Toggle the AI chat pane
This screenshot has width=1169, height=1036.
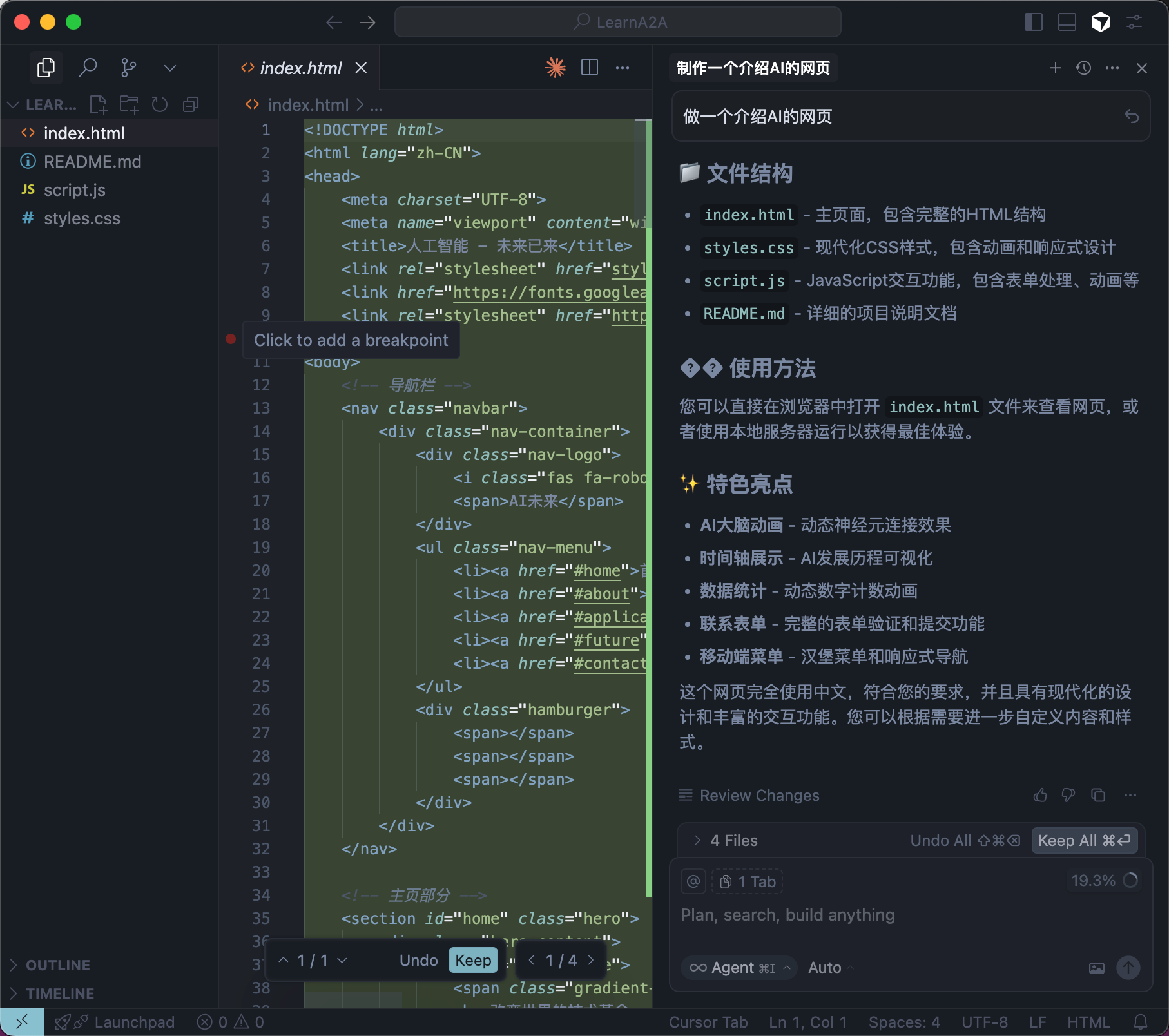click(x=1100, y=22)
